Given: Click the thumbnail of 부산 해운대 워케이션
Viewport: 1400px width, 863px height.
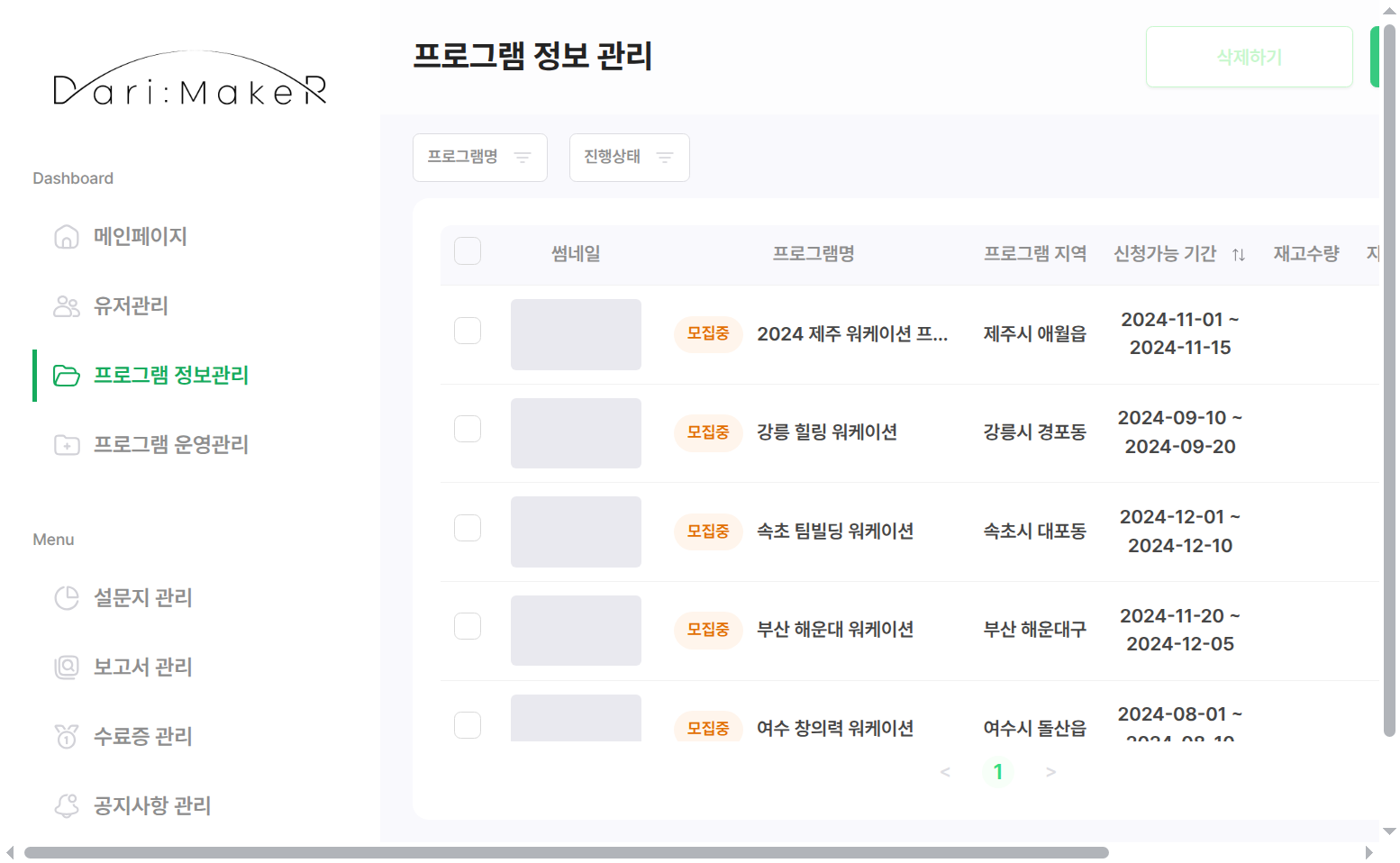Looking at the screenshot, I should click(x=576, y=631).
